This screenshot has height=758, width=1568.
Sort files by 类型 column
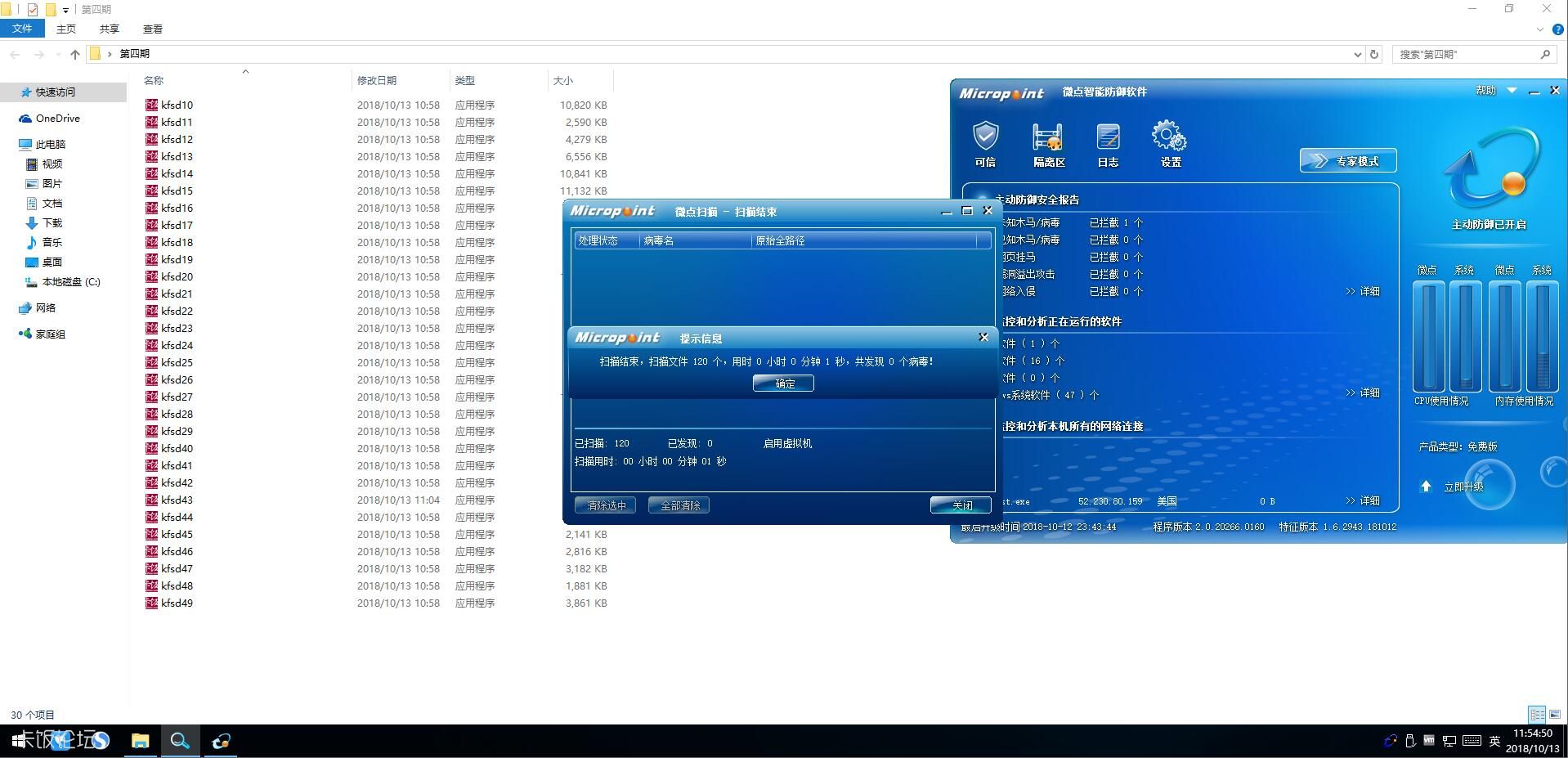tap(499, 80)
